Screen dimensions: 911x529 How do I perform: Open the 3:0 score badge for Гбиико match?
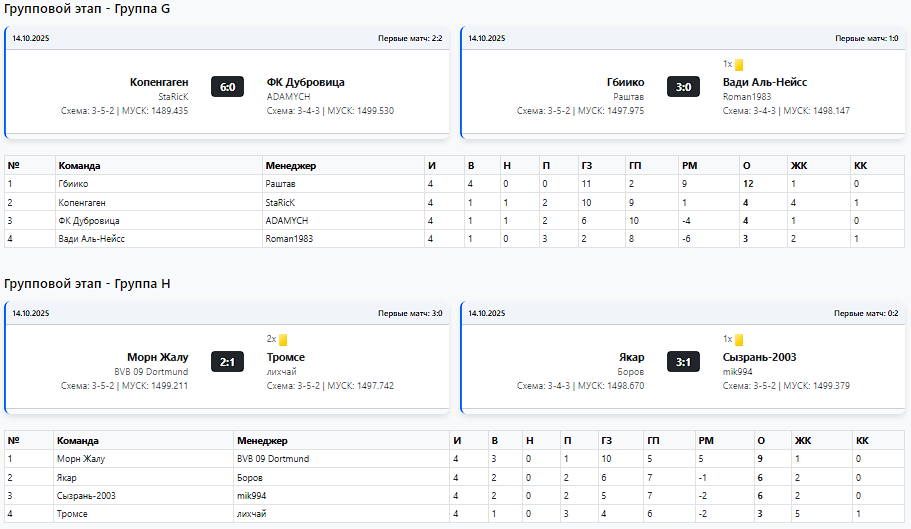coord(683,87)
